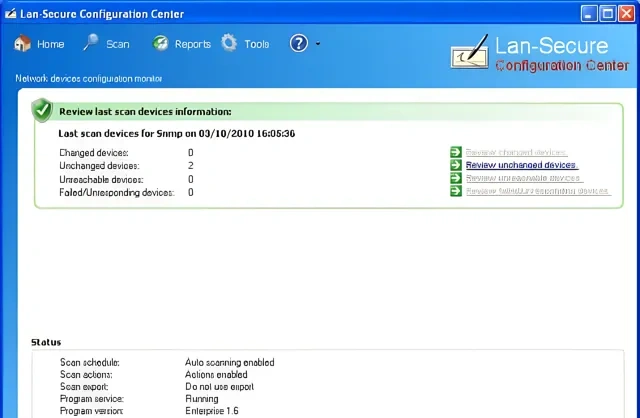640x418 pixels.
Task: Click the 'Program service:' label
Action: tap(92, 399)
